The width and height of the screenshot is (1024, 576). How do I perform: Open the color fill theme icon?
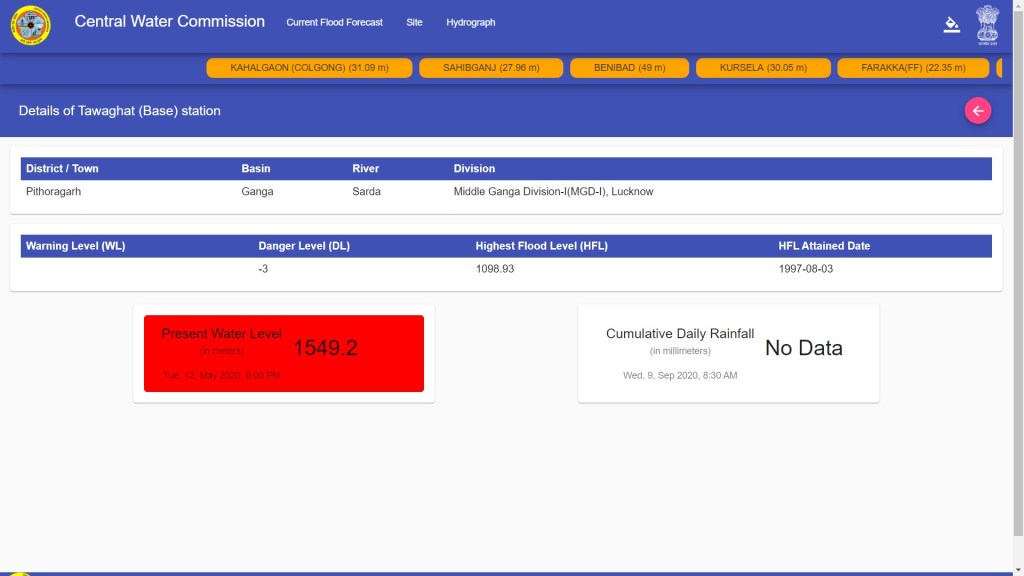coord(951,24)
